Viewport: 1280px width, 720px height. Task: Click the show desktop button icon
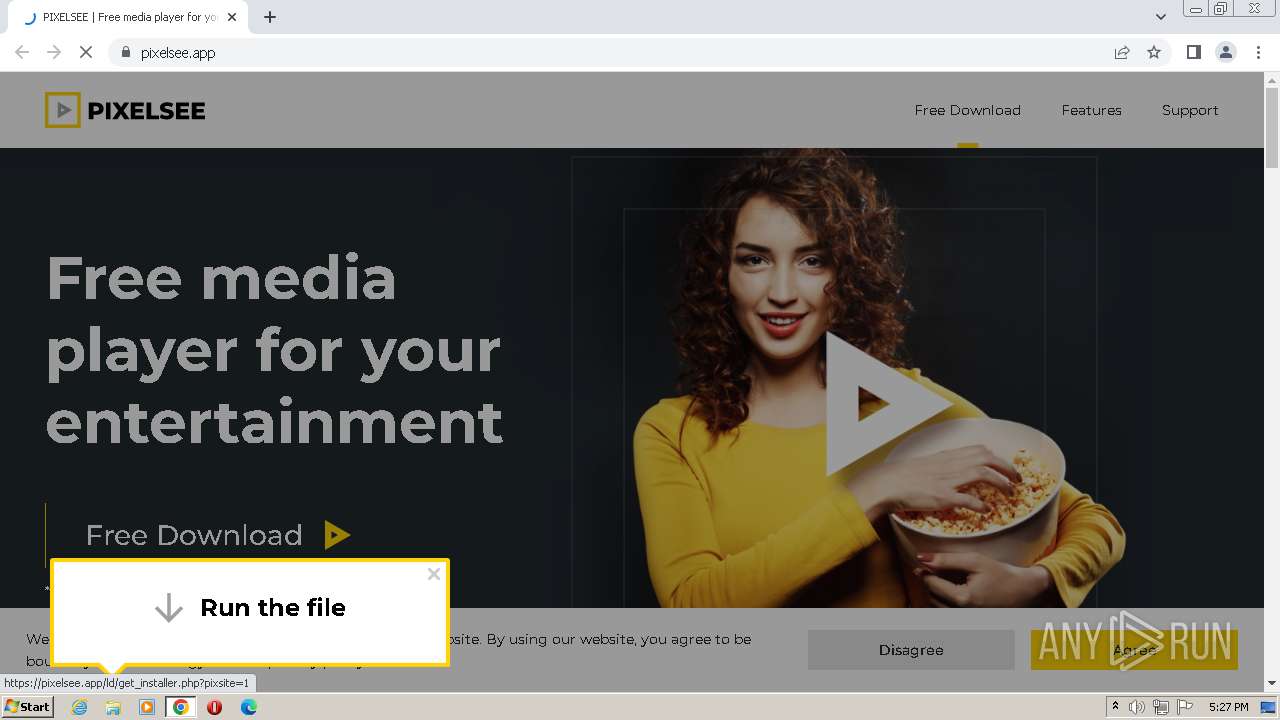tap(1268, 707)
